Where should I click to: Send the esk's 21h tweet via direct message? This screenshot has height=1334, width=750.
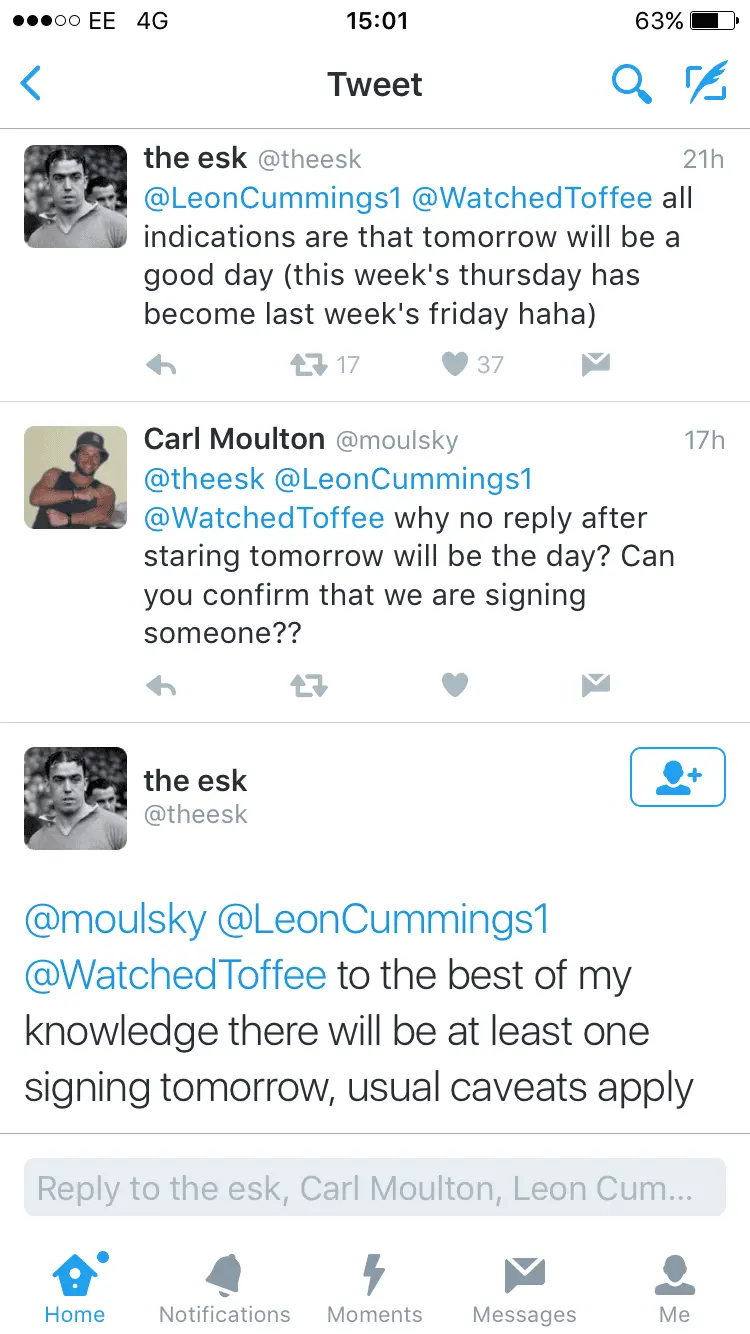point(596,366)
